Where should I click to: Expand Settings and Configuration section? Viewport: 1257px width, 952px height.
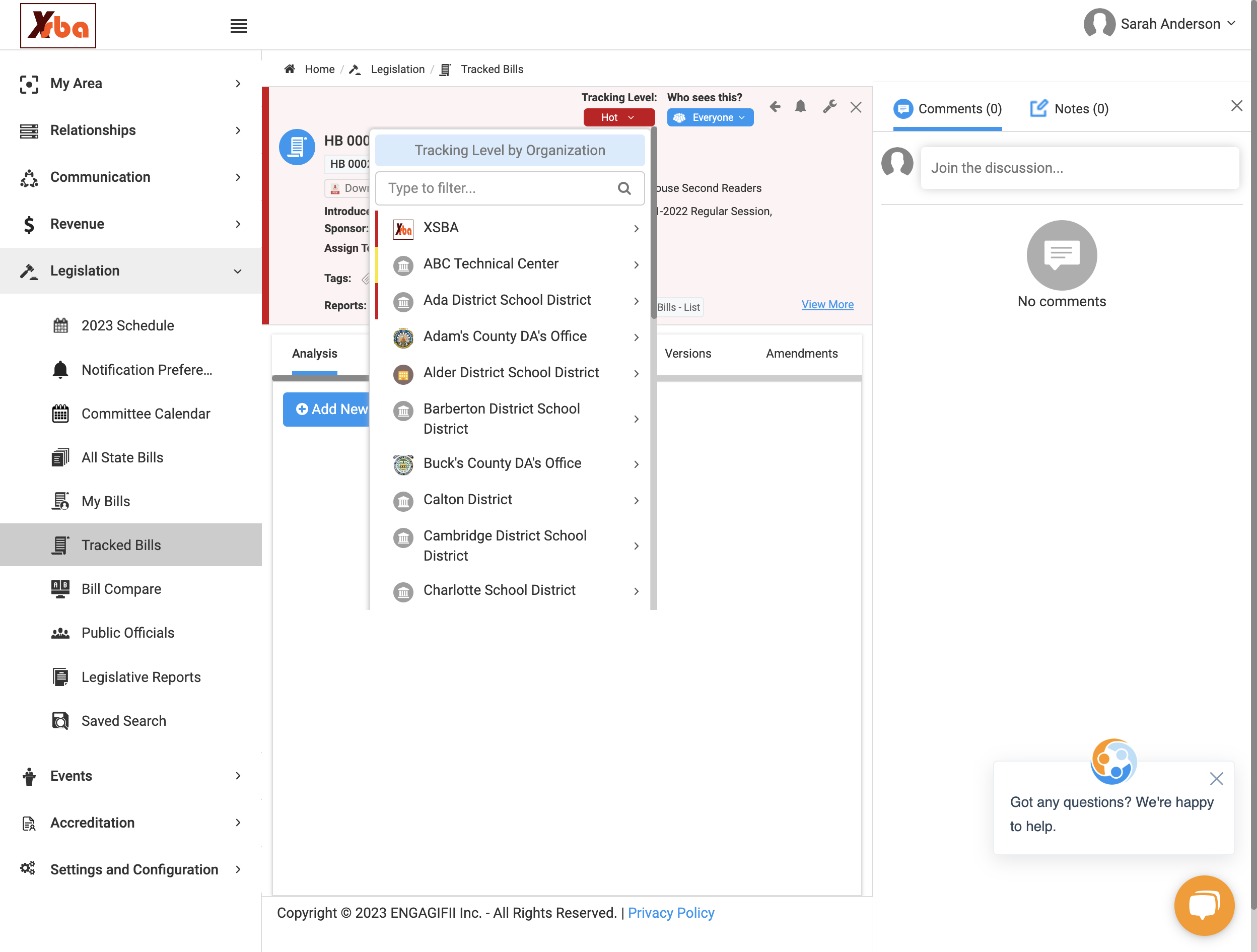[x=131, y=869]
